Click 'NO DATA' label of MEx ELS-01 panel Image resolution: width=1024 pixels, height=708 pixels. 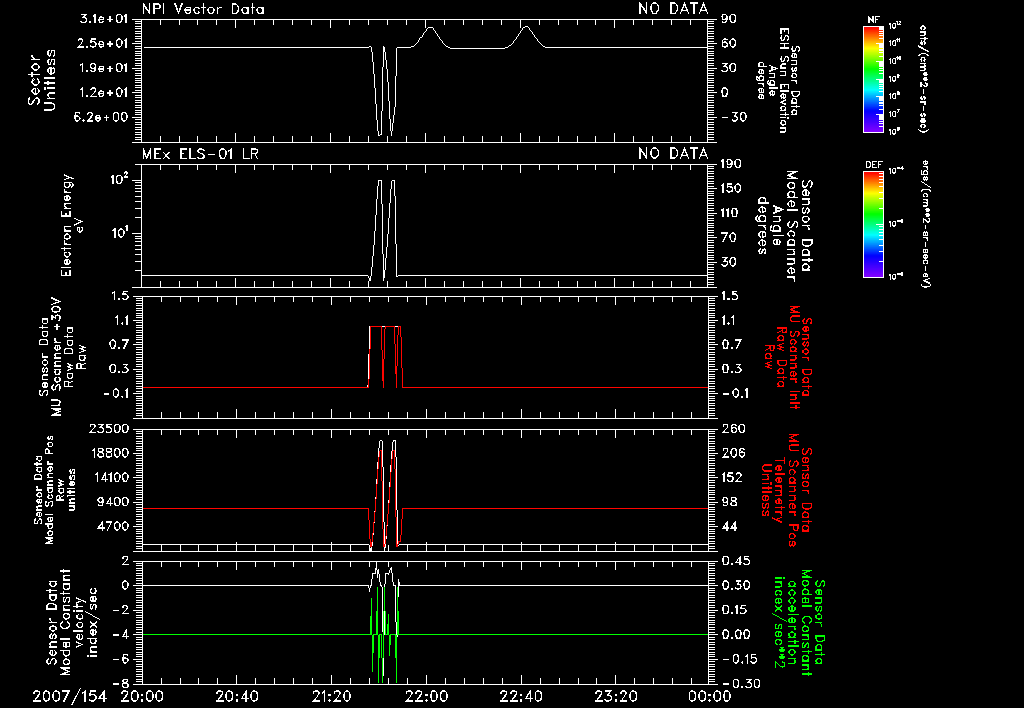[673, 154]
